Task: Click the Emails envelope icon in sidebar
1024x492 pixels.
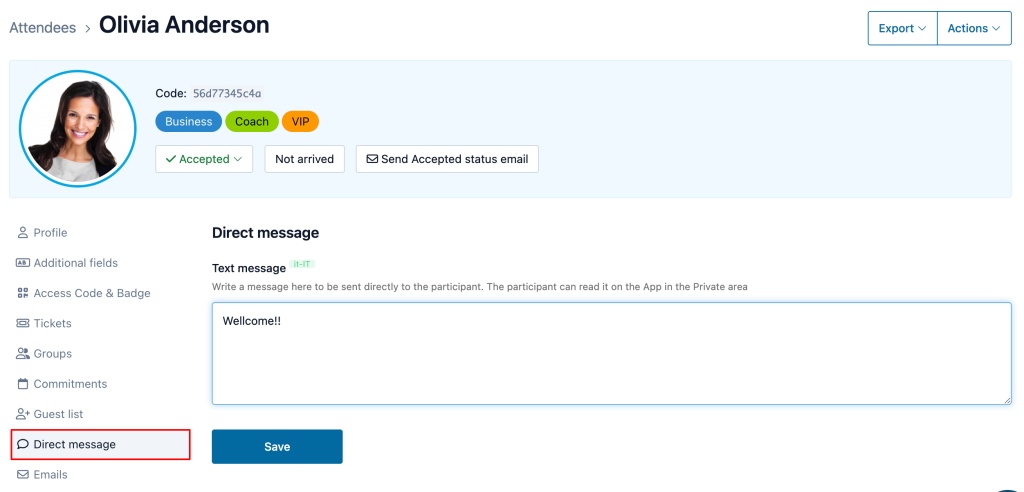Action: (x=23, y=474)
